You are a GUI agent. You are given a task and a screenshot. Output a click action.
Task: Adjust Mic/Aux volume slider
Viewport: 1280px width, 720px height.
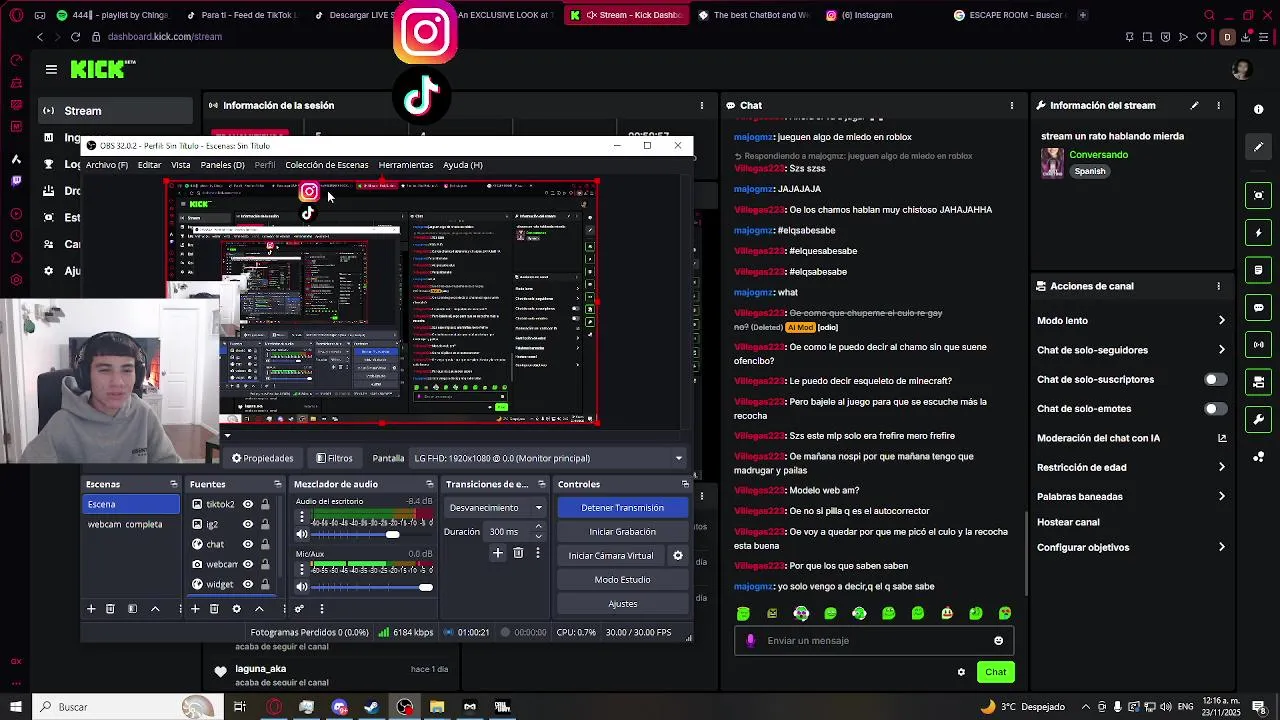[372, 588]
